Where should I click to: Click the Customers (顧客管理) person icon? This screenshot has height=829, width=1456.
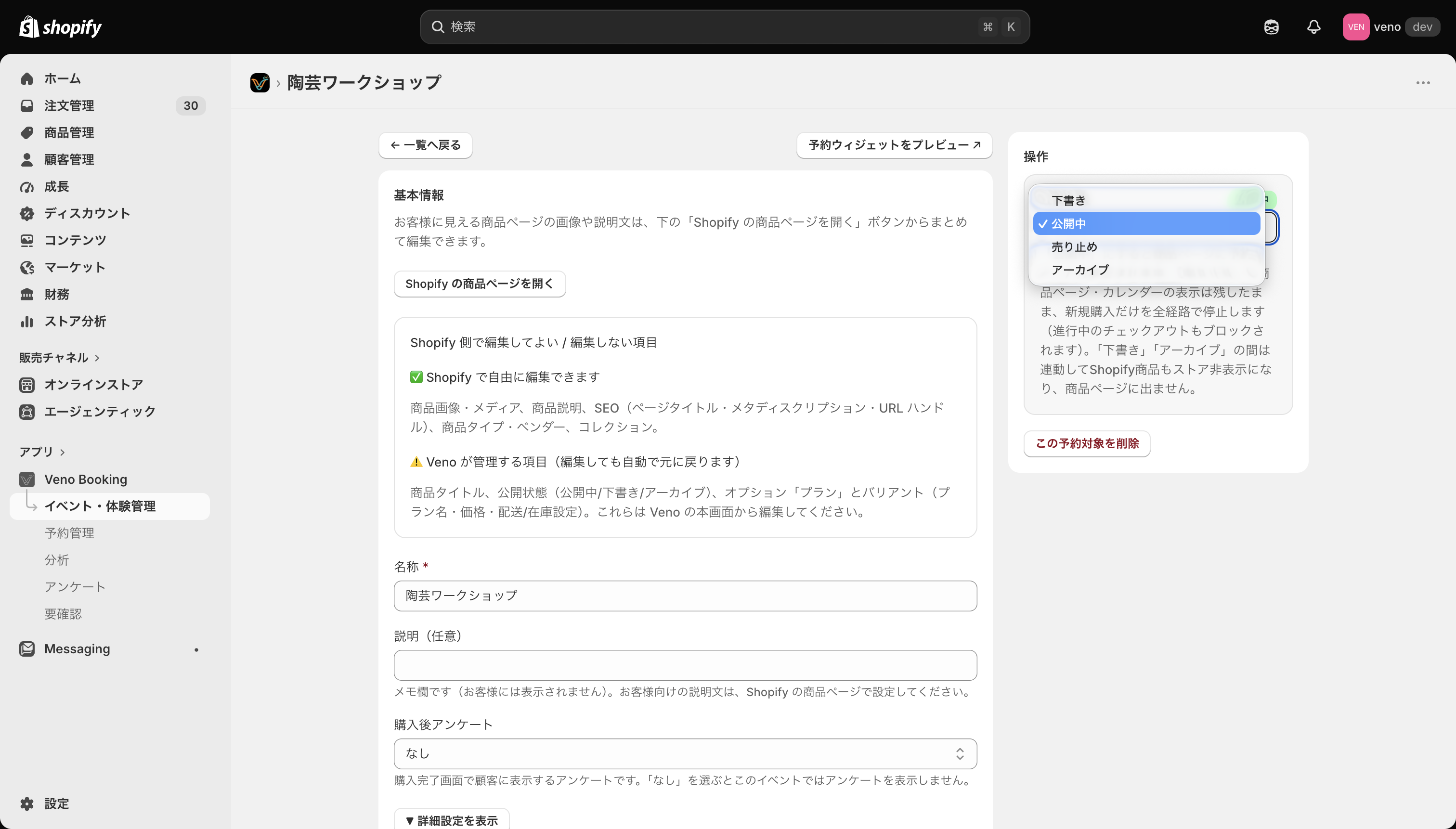(27, 159)
